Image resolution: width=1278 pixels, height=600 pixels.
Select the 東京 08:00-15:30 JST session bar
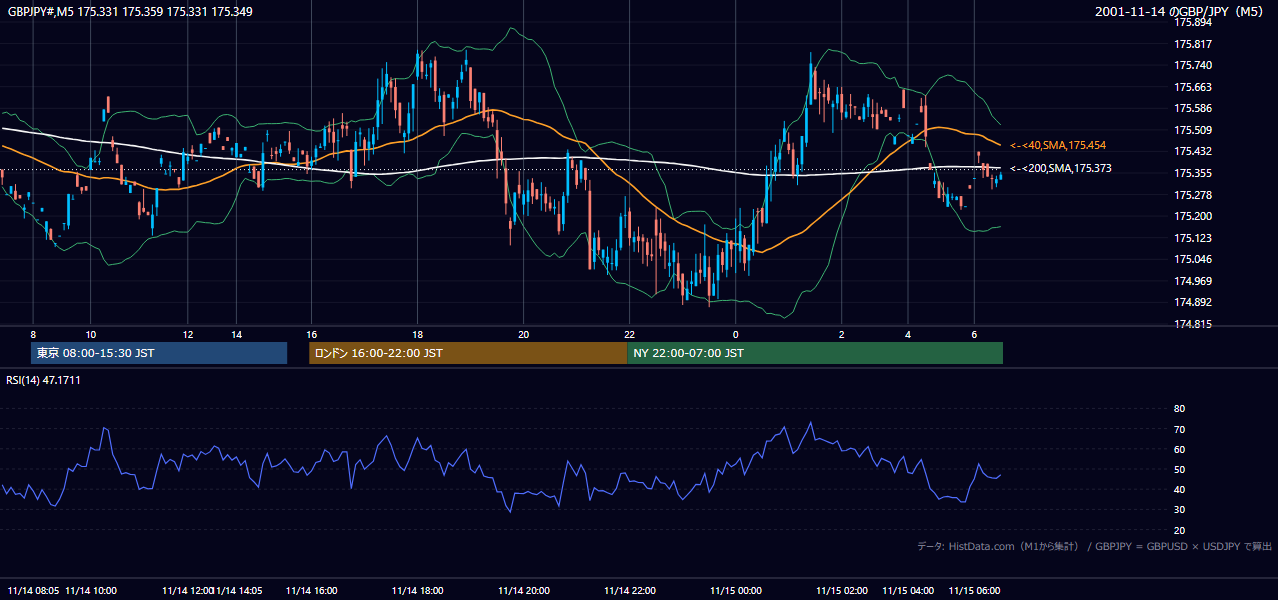click(159, 353)
